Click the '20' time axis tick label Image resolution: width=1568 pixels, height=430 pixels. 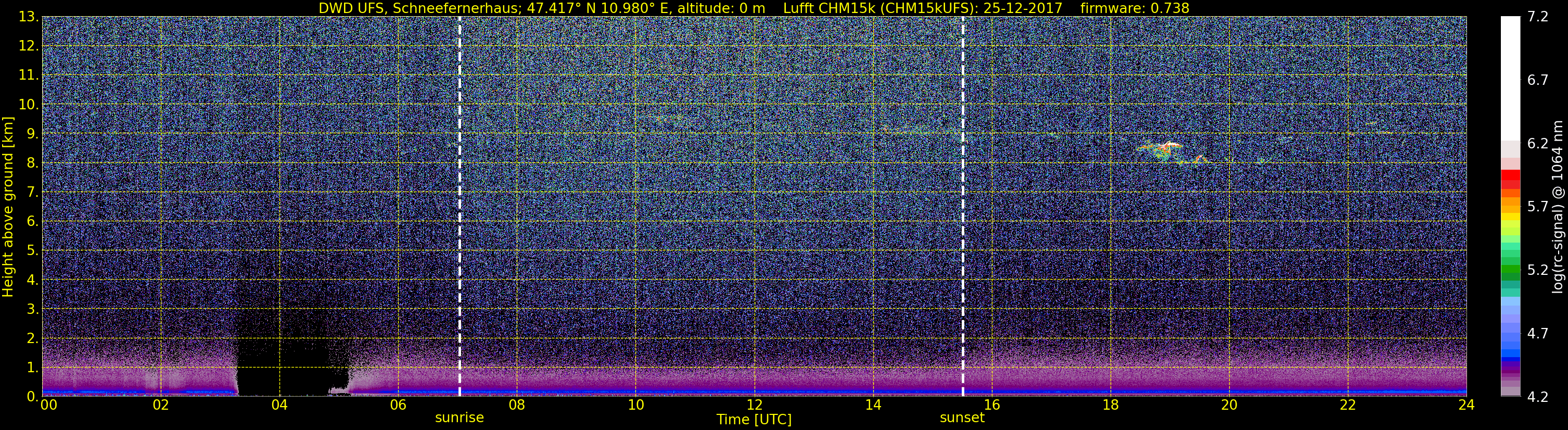tap(1229, 406)
